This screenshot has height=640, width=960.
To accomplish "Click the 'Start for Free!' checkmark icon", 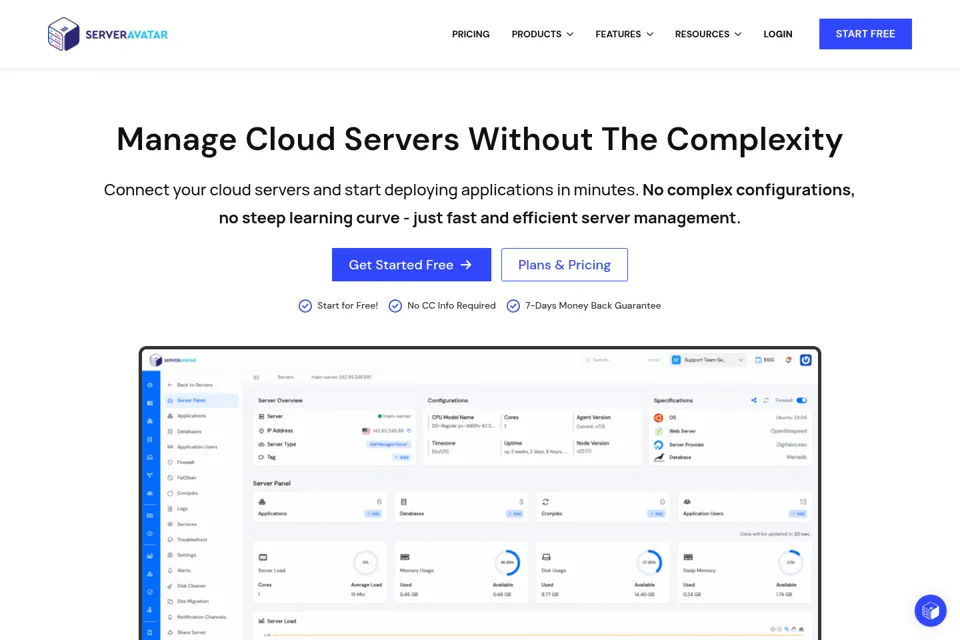I will [x=305, y=306].
